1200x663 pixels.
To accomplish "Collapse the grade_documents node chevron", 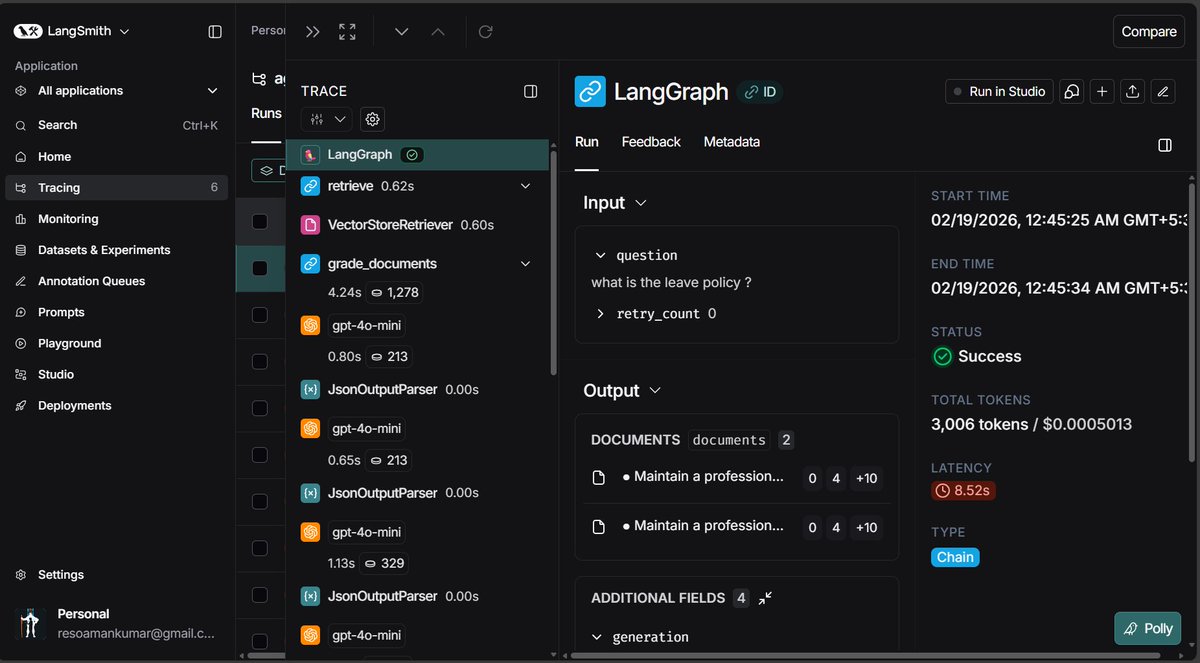I will click(525, 264).
